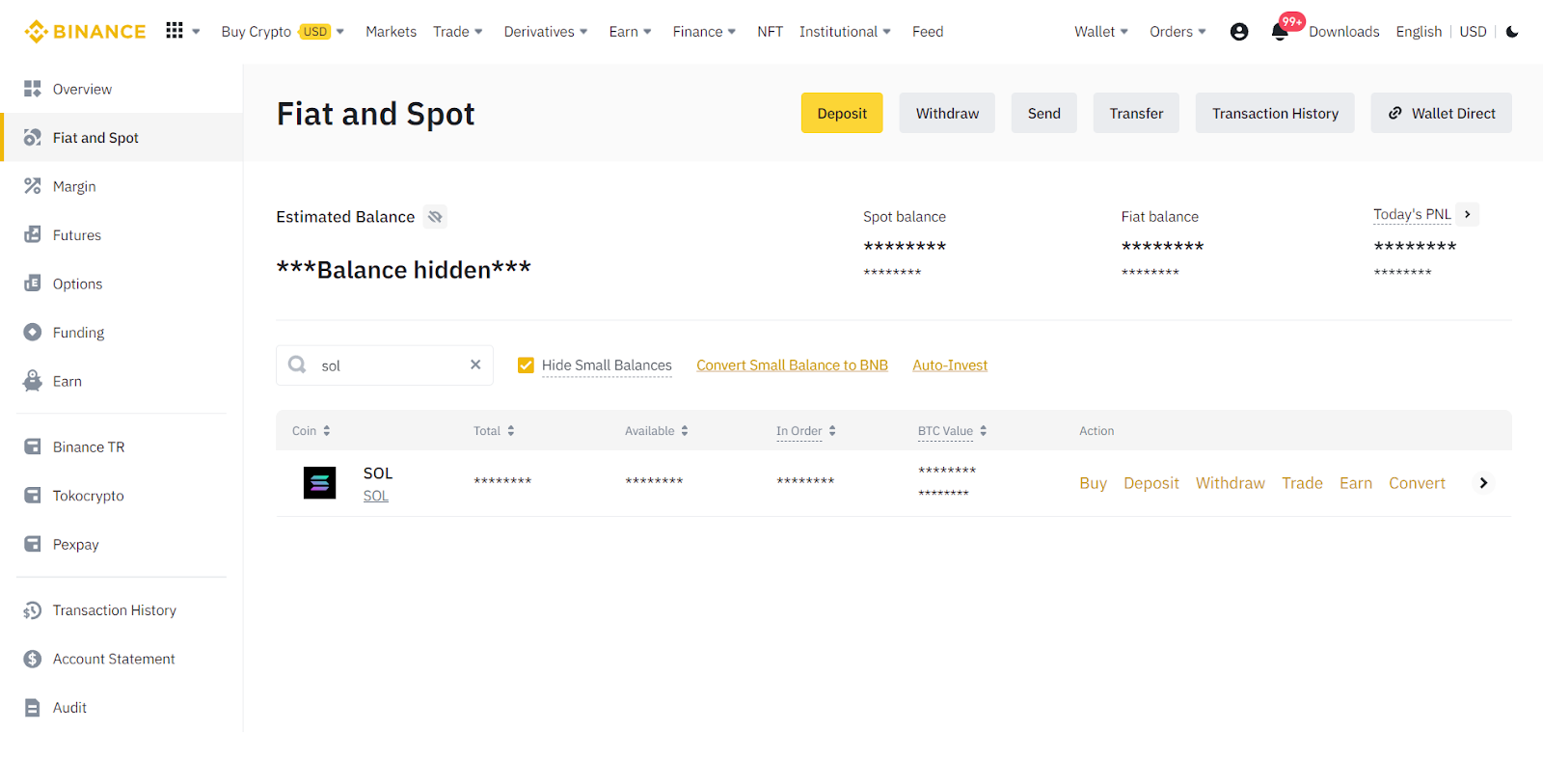Viewport: 1543px width, 784px height.
Task: Click Trade action for SOL
Action: [1302, 483]
